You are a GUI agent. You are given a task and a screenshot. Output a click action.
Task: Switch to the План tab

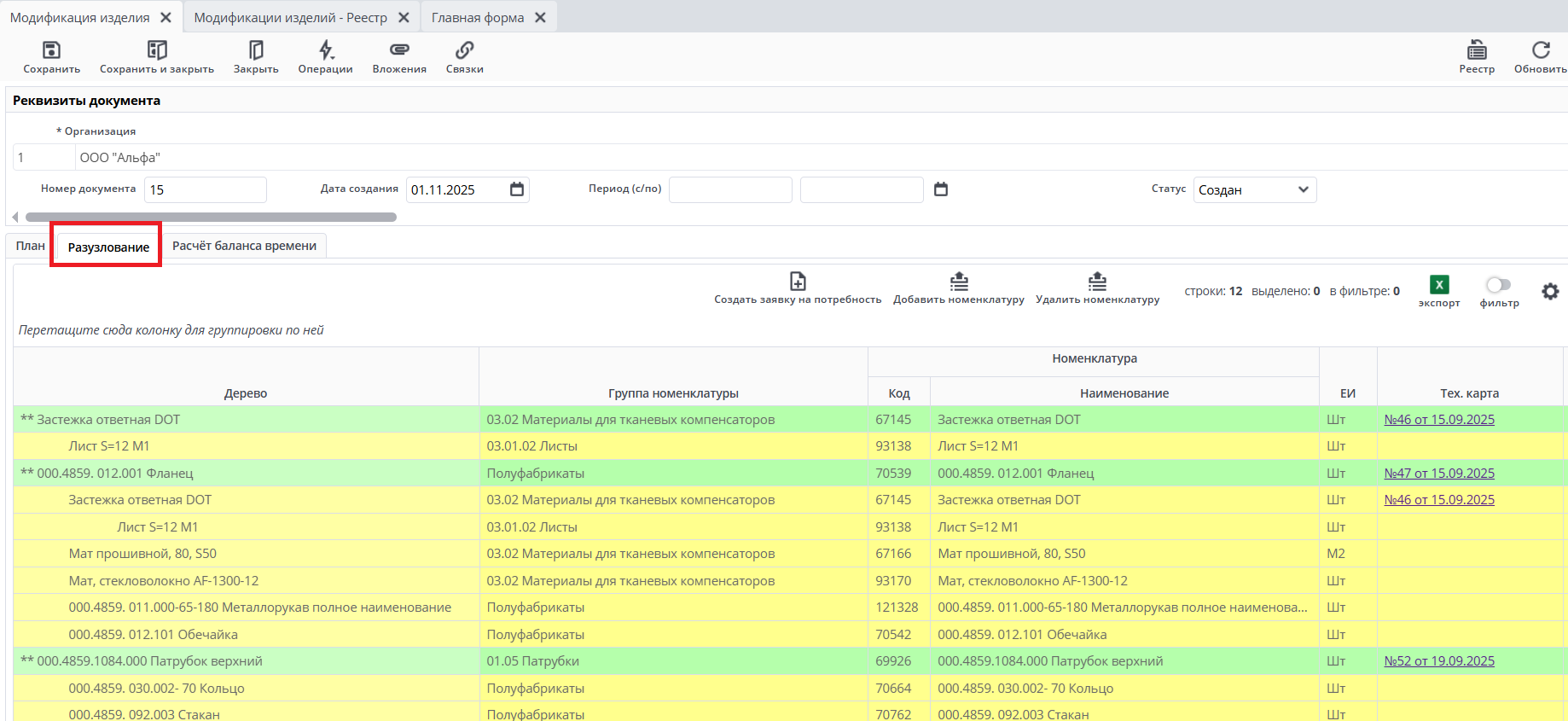pyautogui.click(x=30, y=246)
